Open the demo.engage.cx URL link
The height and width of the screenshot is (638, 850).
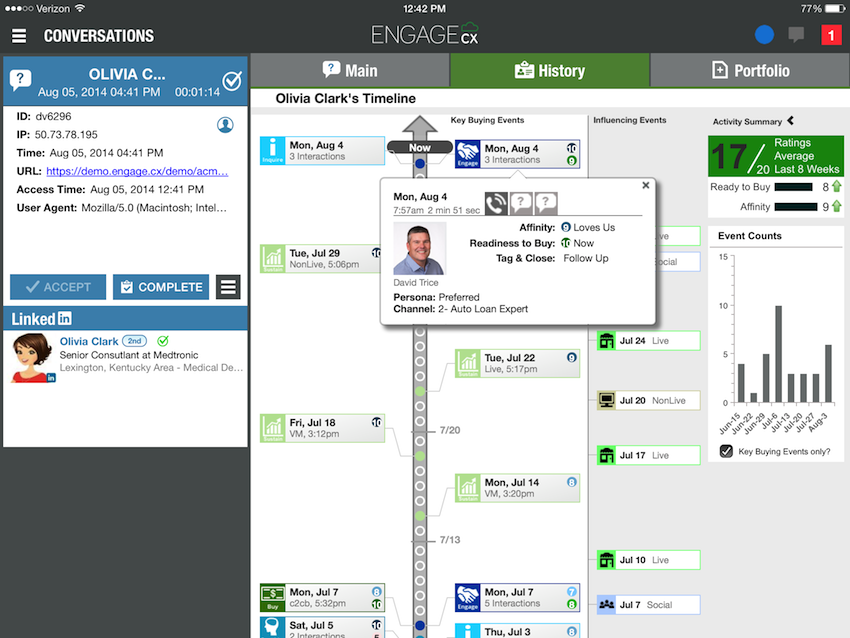137,171
